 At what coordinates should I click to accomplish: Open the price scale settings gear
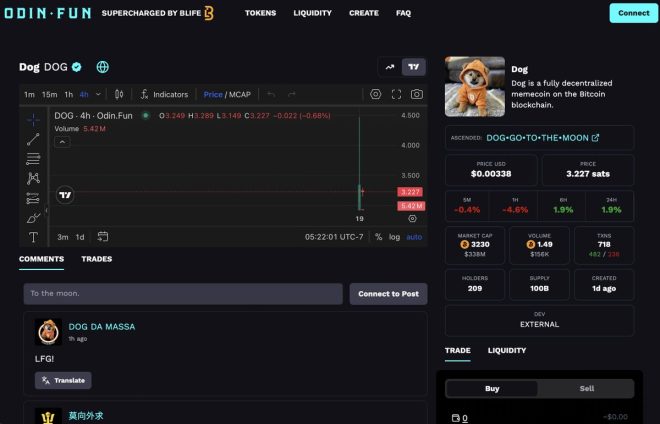pos(412,218)
